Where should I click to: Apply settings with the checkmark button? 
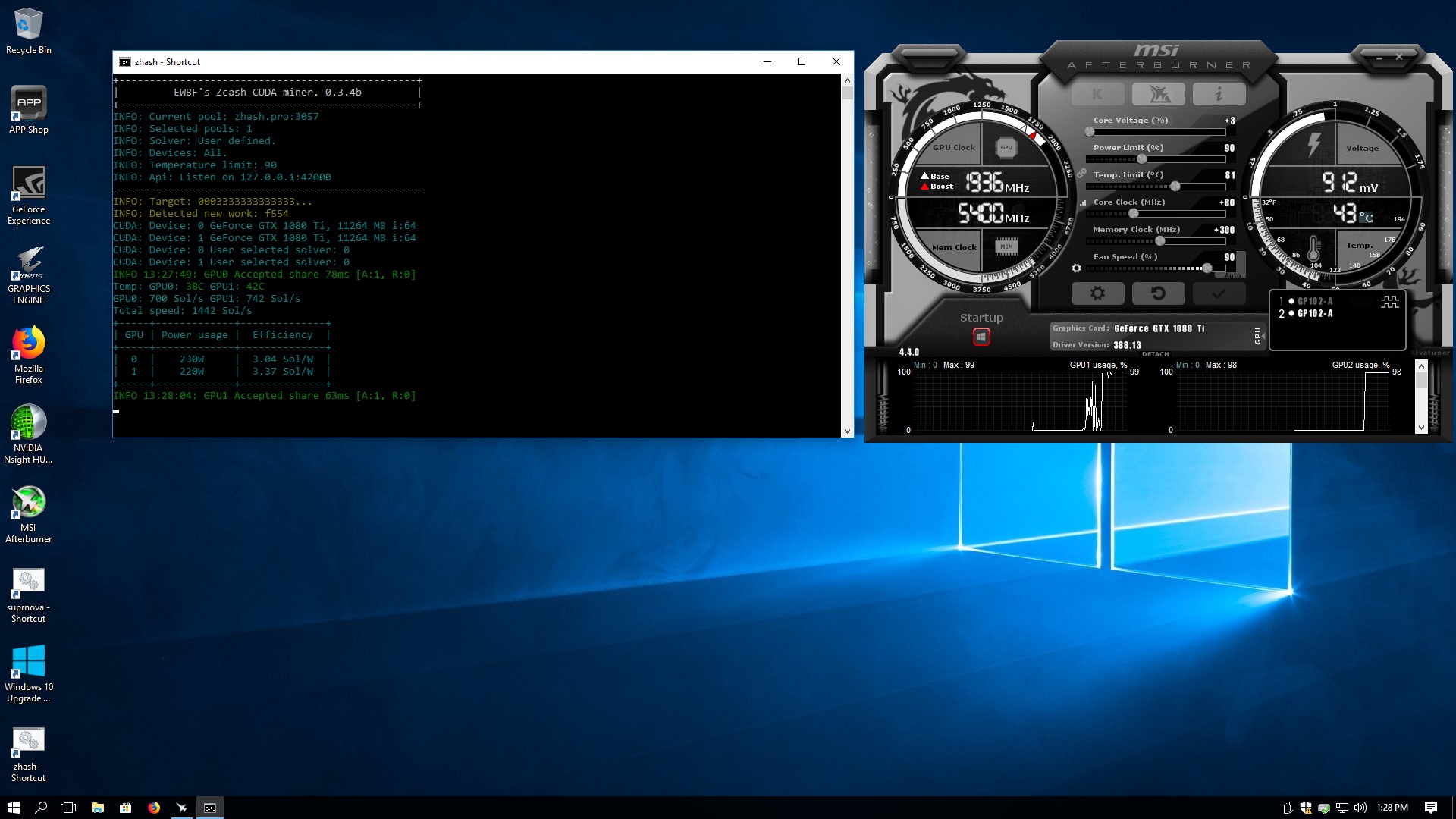click(1219, 293)
